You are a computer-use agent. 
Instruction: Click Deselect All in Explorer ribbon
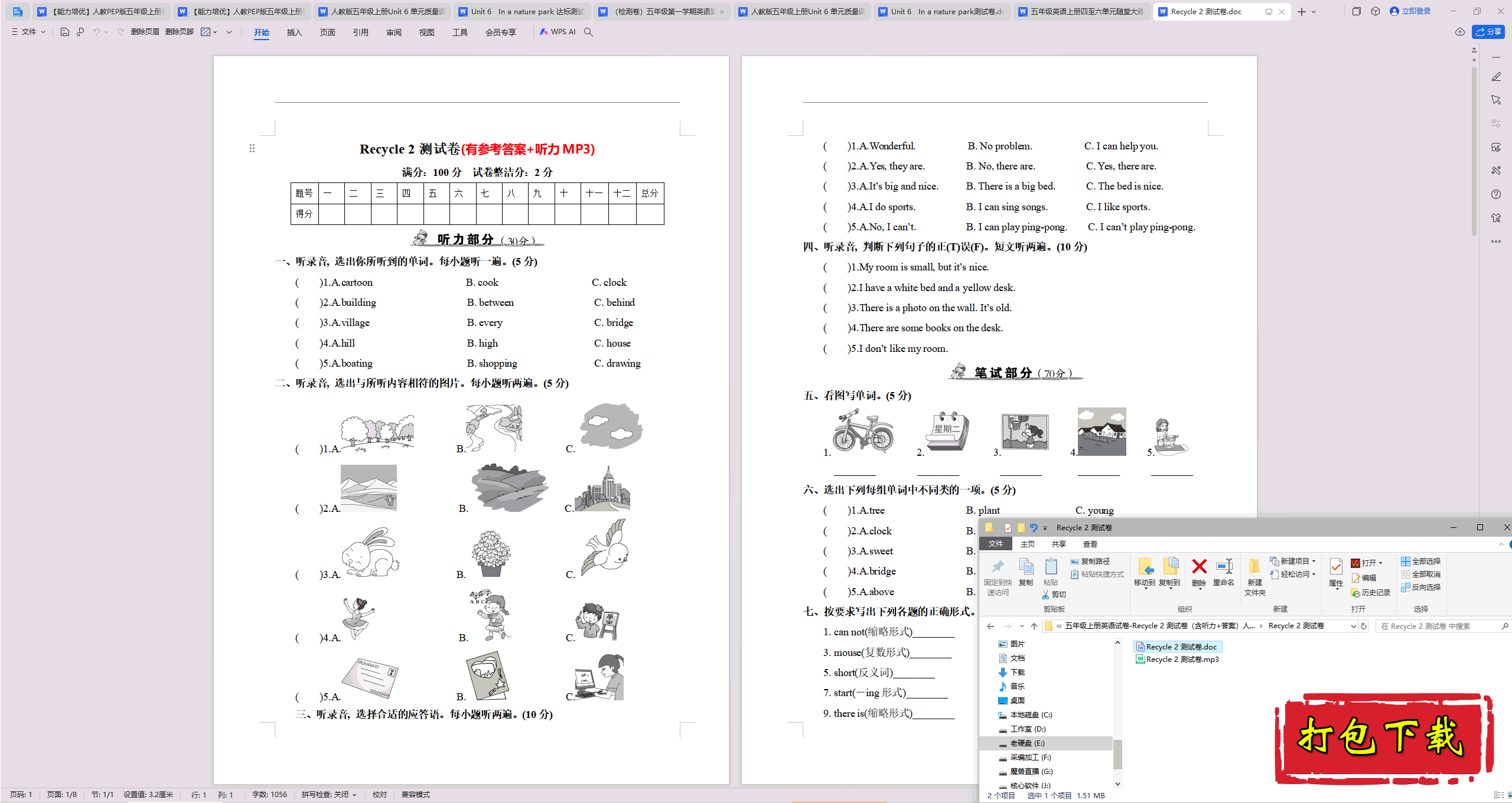(1420, 574)
